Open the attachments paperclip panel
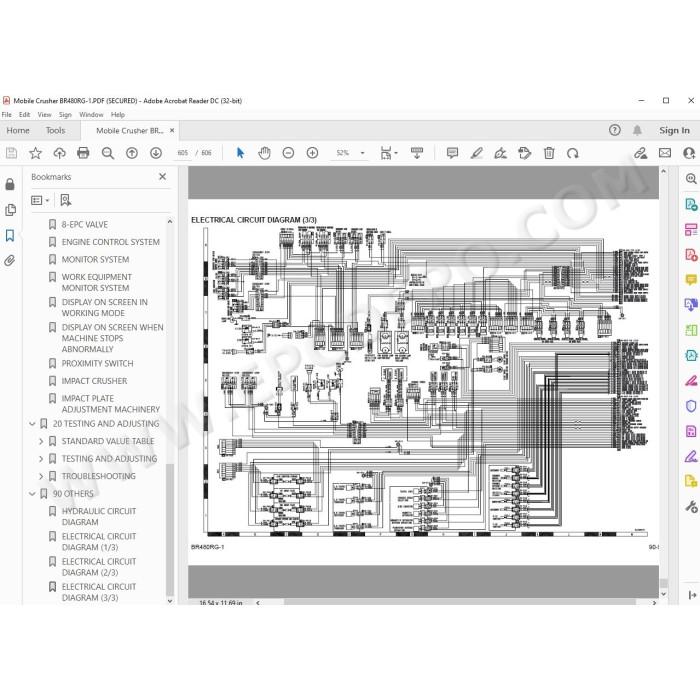This screenshot has width=700, height=700. 10,260
